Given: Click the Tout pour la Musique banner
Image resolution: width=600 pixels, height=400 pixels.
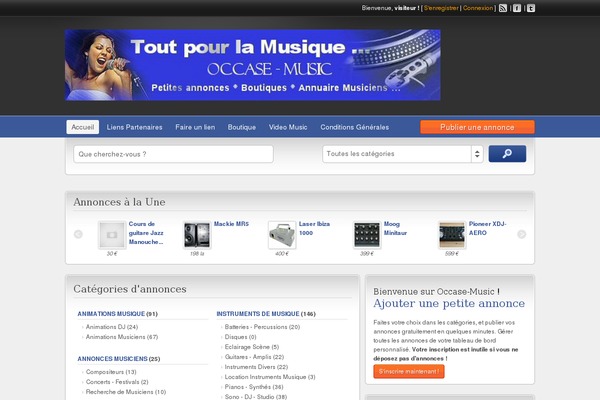Looking at the screenshot, I should point(253,65).
